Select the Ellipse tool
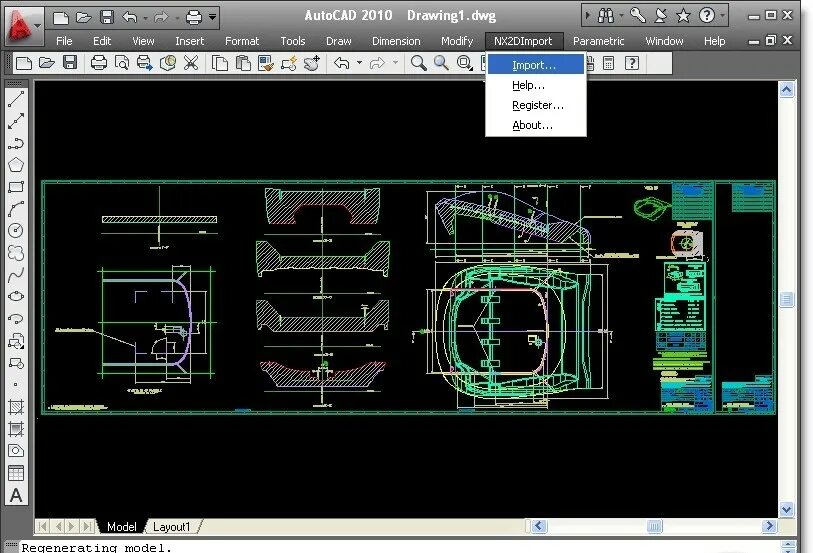813x553 pixels. click(16, 296)
